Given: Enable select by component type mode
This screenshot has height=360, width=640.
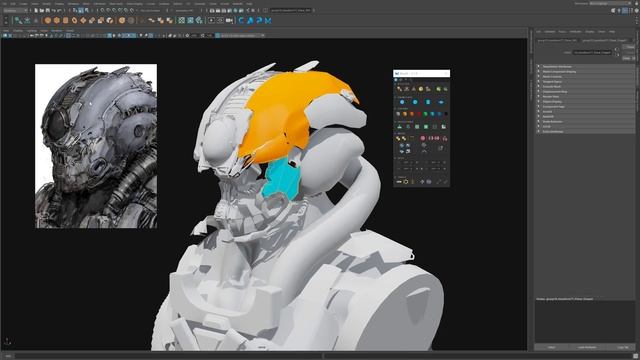Looking at the screenshot, I should (x=87, y=10).
